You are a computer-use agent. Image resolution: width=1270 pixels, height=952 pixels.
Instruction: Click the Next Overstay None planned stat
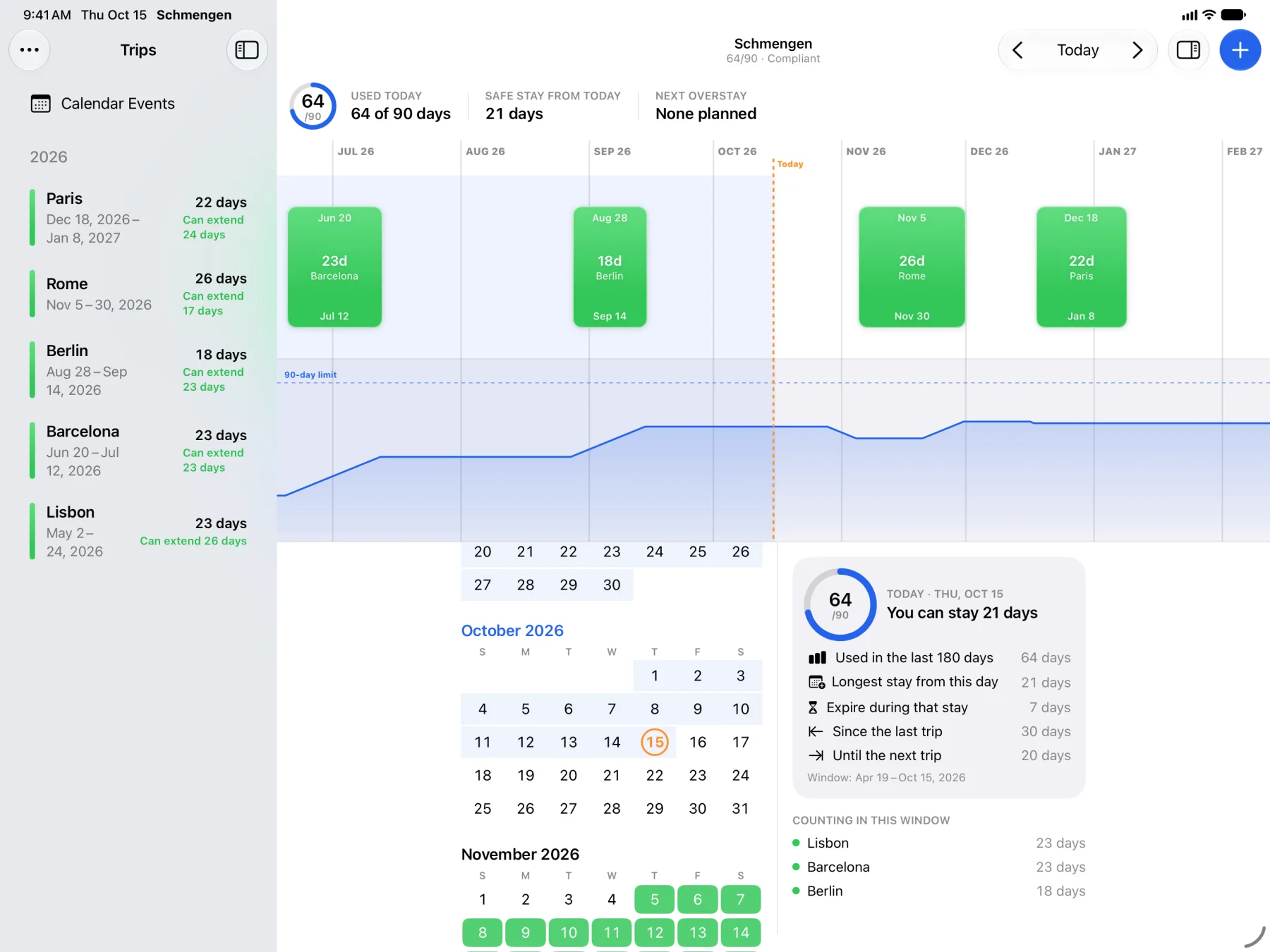point(706,106)
